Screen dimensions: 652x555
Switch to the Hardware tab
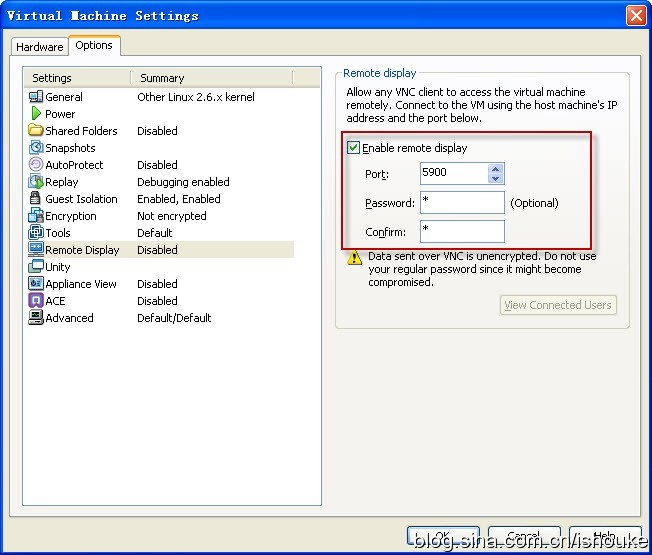[x=40, y=47]
